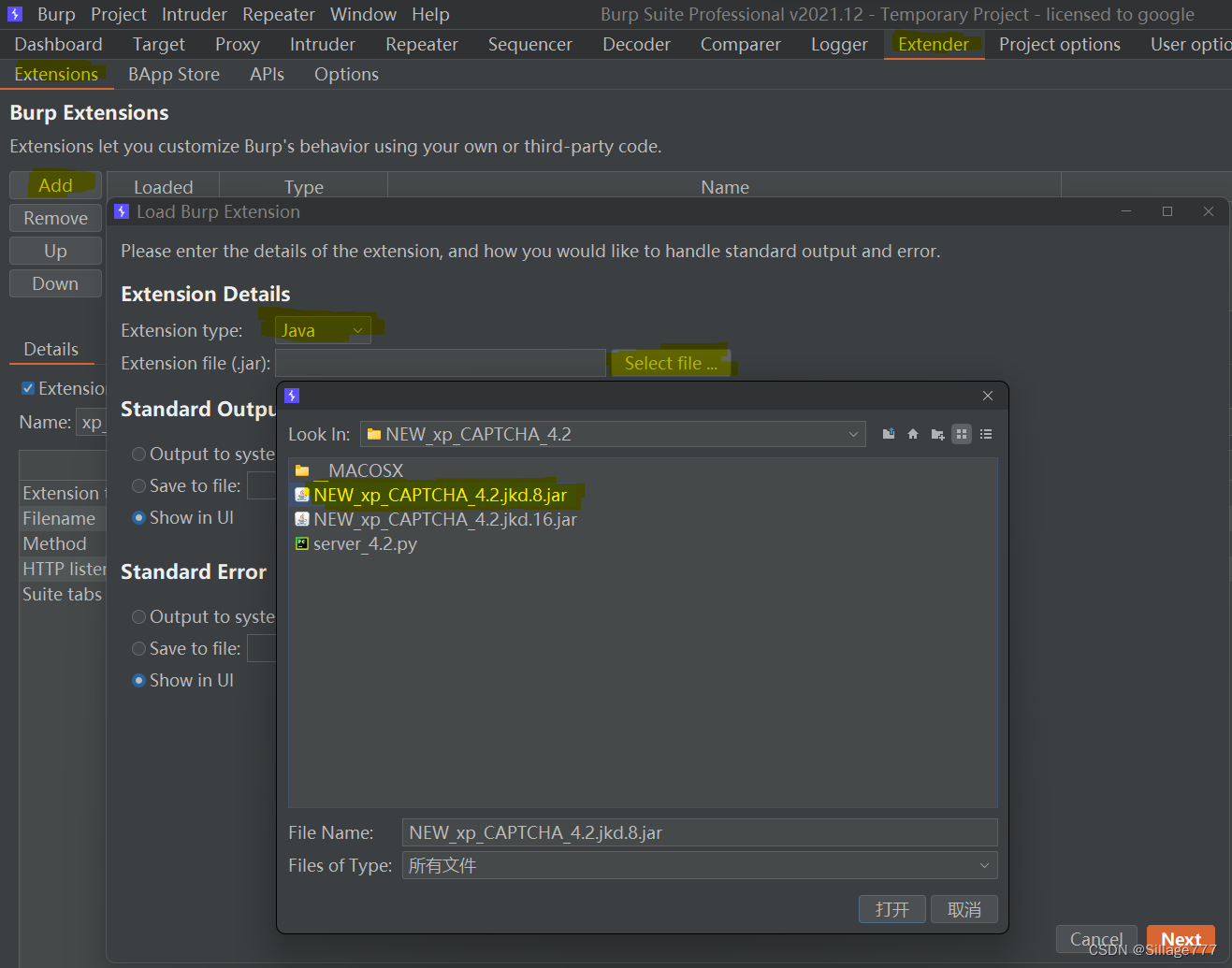Click Python icon of server_4.2.py
The height and width of the screenshot is (968, 1232).
[302, 543]
